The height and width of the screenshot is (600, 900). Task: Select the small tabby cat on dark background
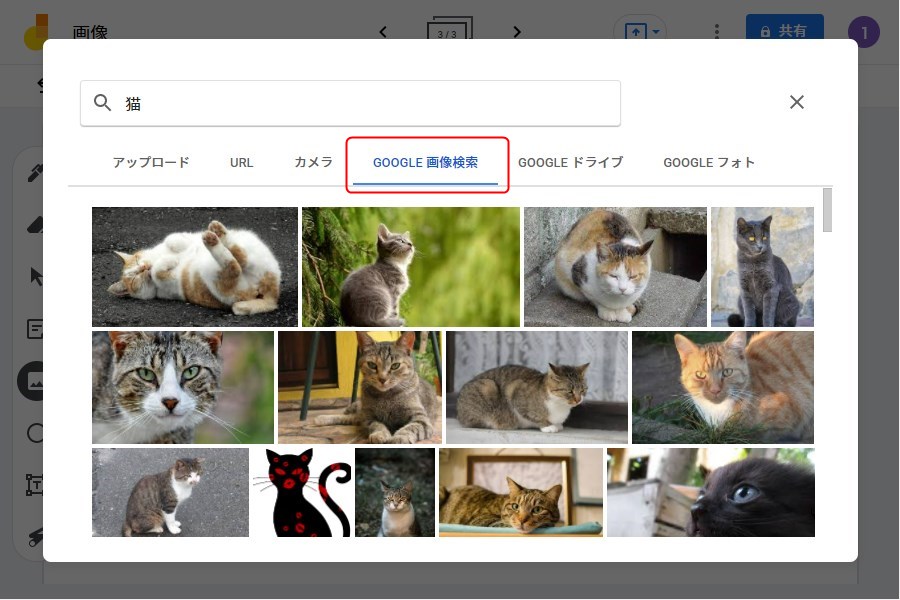(x=395, y=493)
